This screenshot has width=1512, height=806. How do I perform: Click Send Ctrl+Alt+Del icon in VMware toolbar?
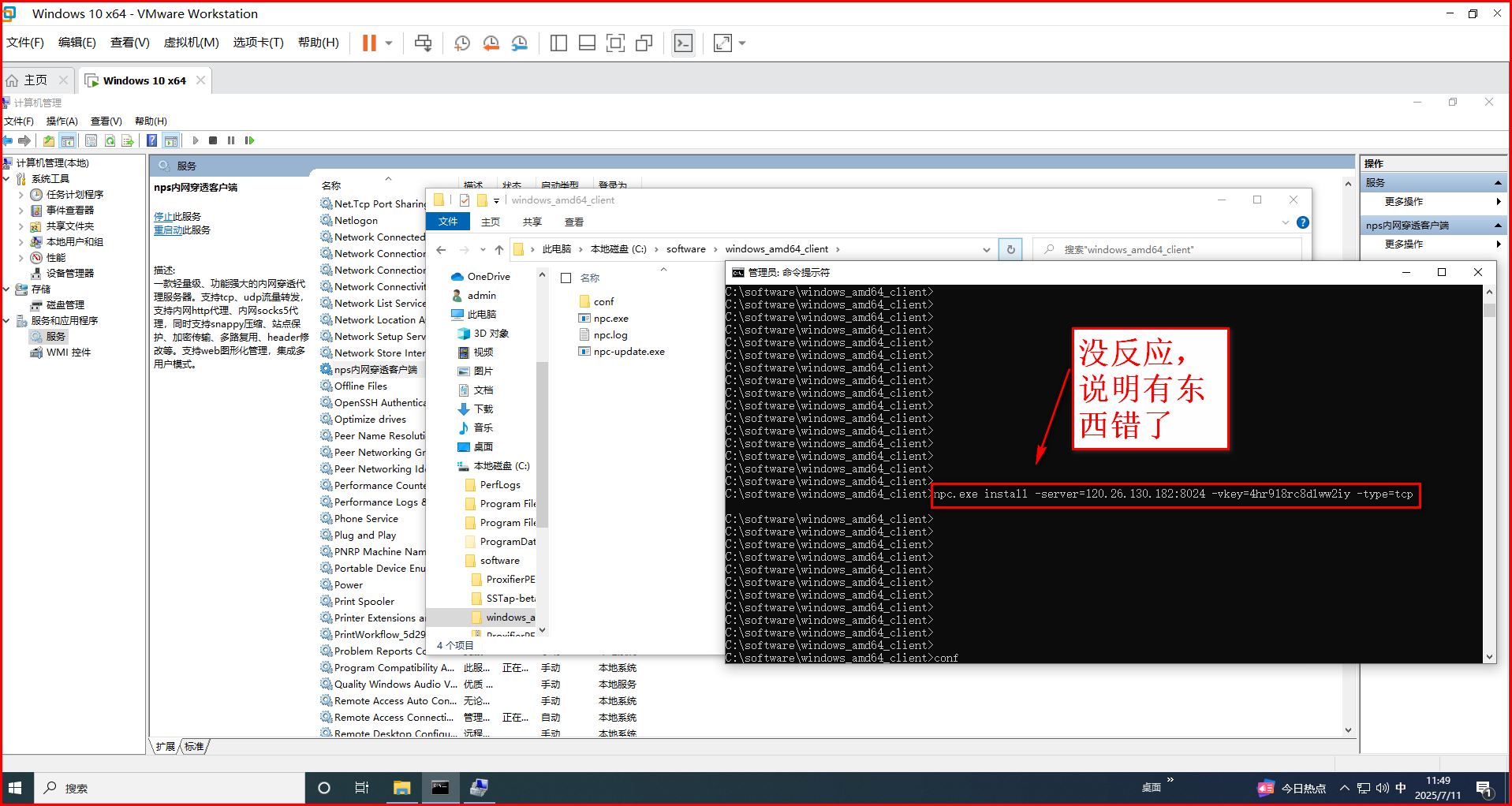pos(424,43)
